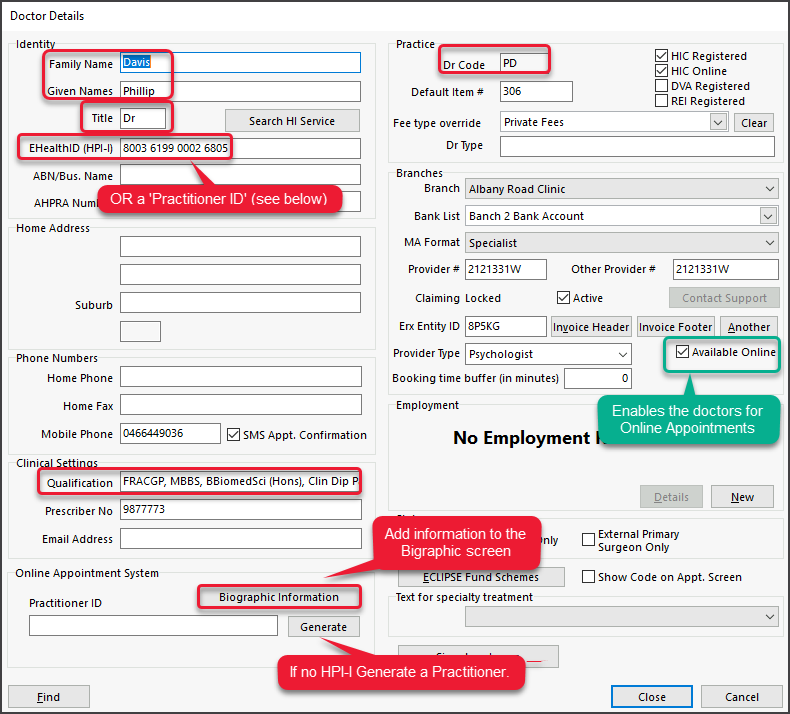Screen dimensions: 790x714
Task: Open the Invoice Header editor
Action: (591, 327)
